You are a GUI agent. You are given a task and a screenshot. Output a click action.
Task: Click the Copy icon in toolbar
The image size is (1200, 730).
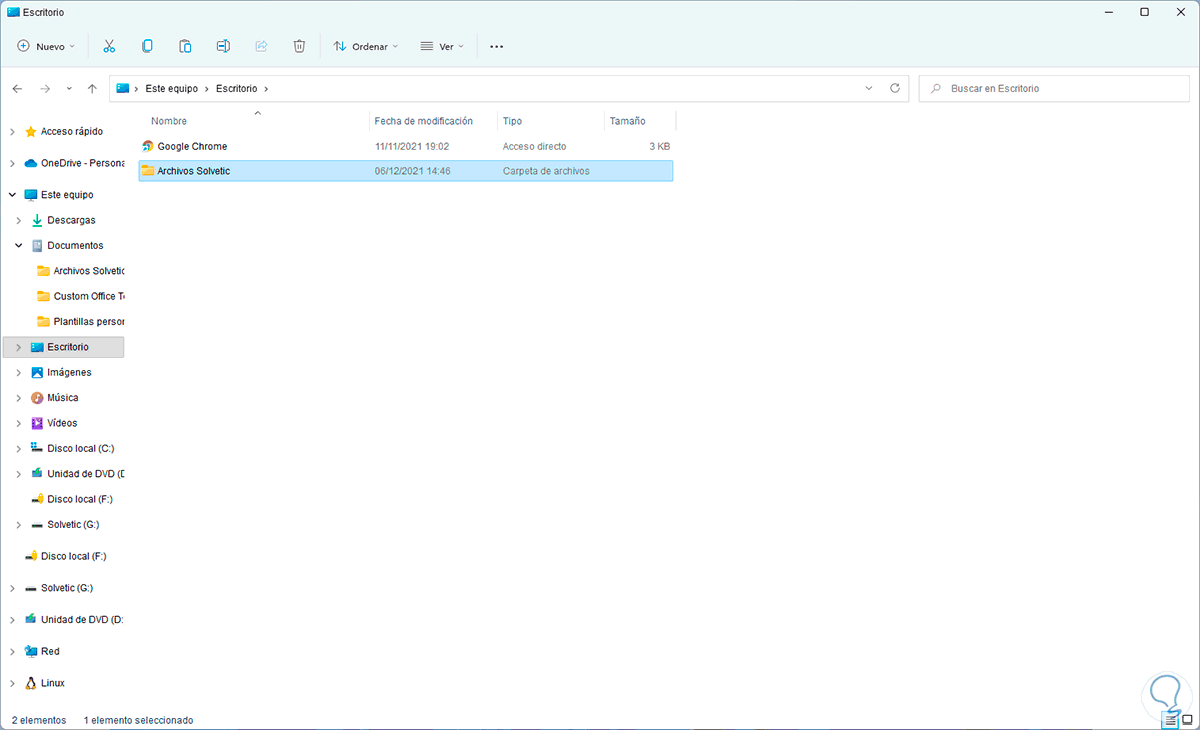click(x=147, y=46)
